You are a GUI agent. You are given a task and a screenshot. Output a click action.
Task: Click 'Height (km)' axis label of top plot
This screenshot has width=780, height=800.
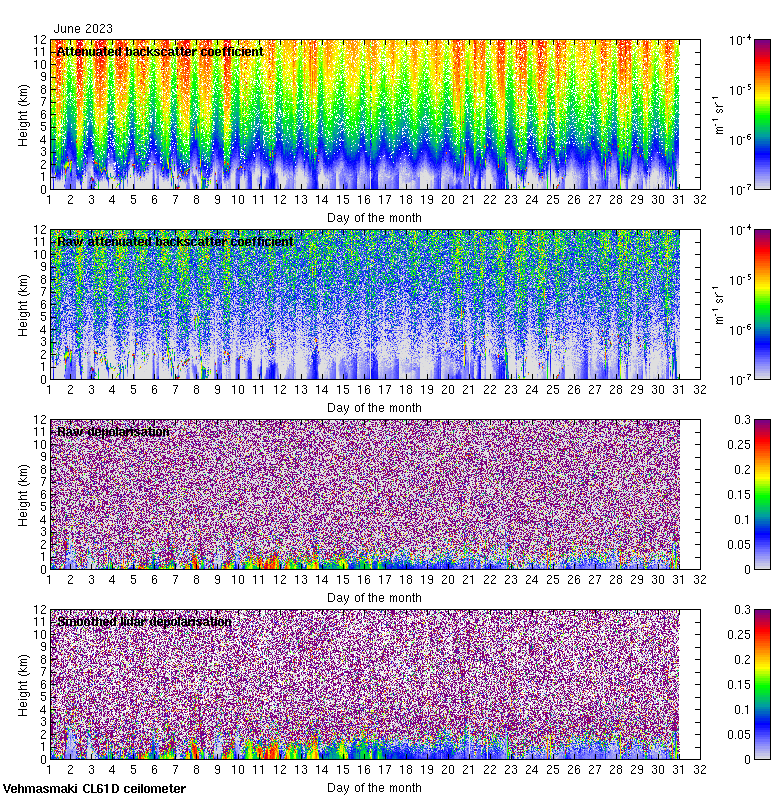23,114
